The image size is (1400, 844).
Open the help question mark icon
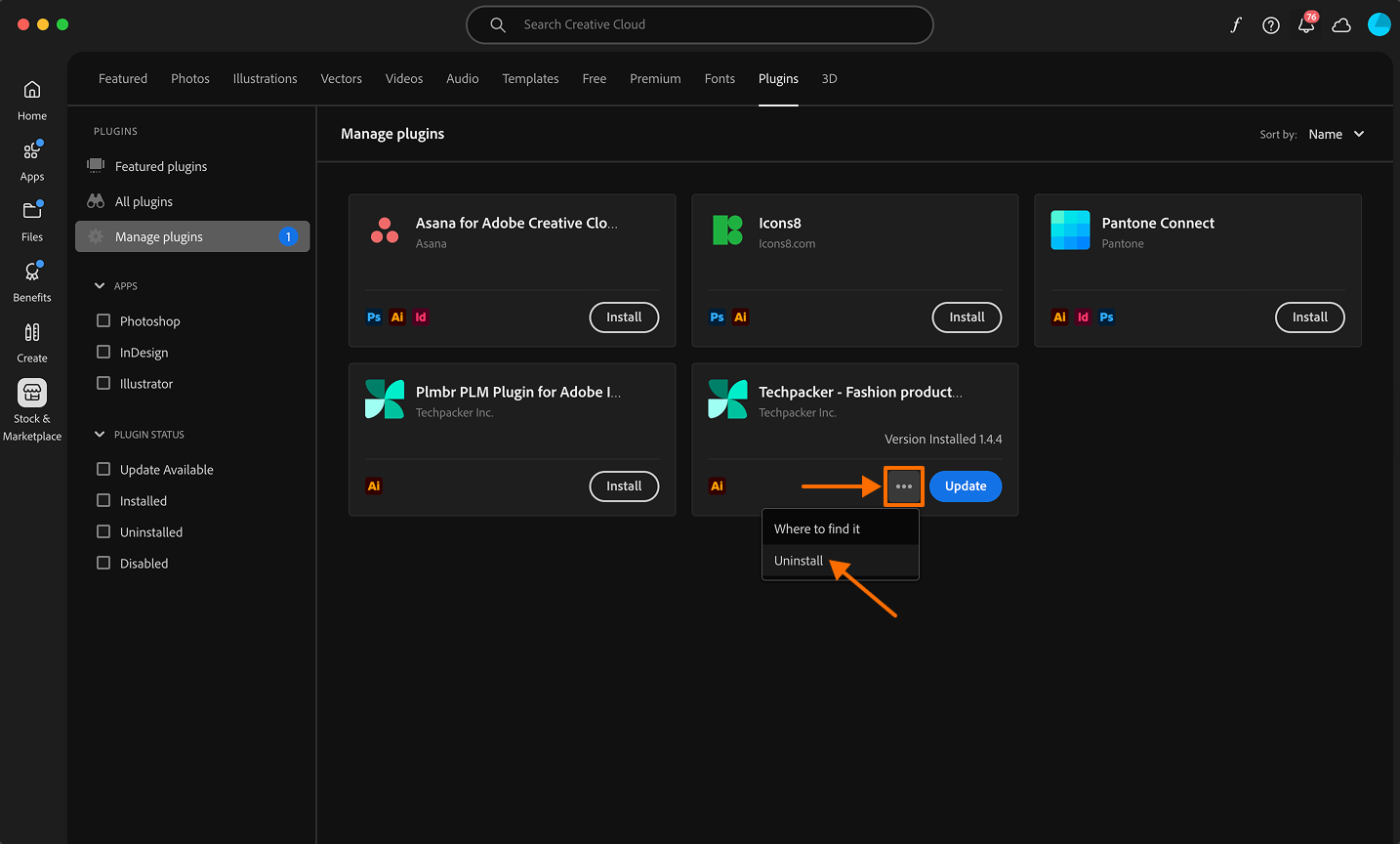(x=1270, y=25)
